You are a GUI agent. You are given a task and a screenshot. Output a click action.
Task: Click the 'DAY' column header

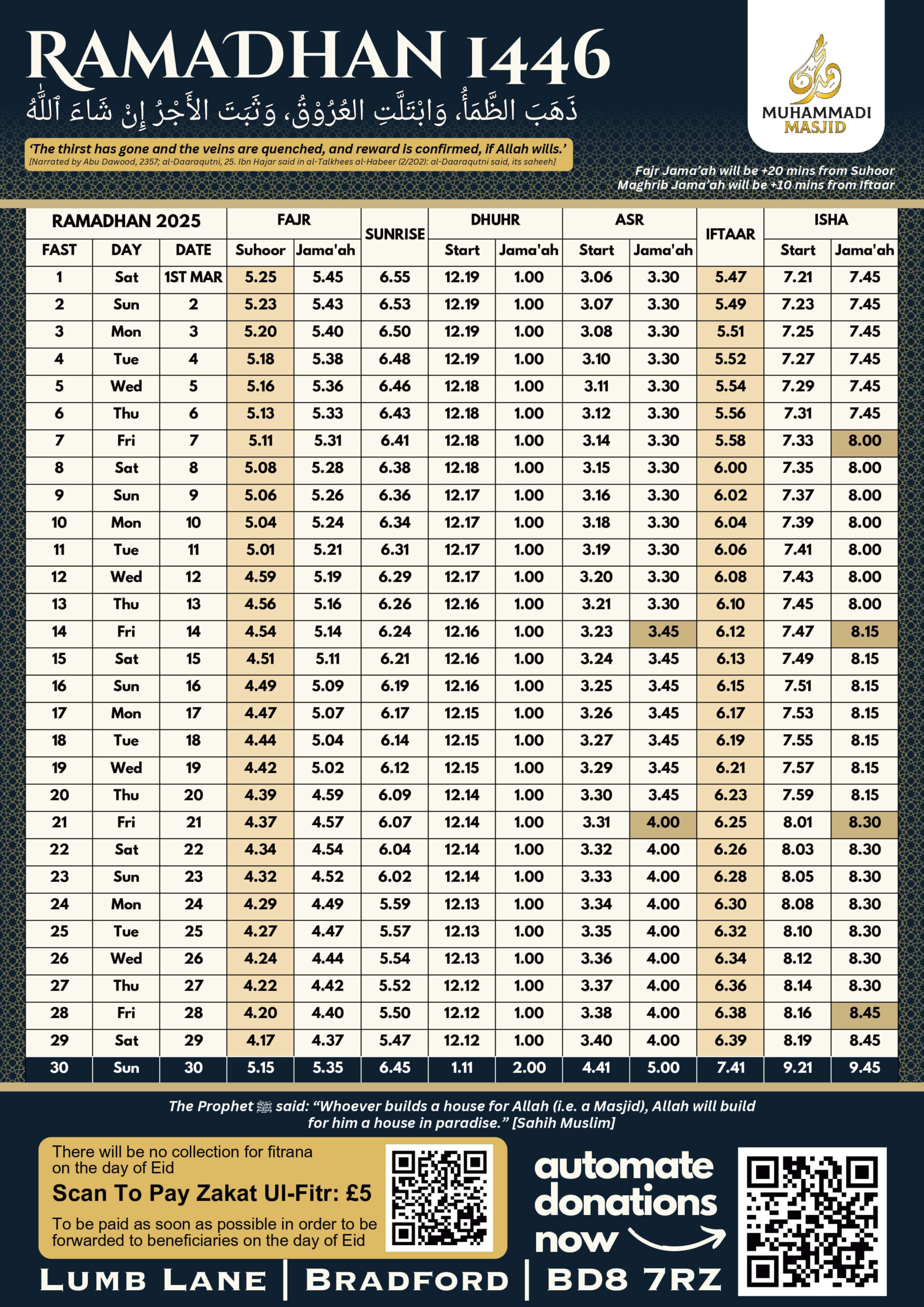click(x=127, y=250)
